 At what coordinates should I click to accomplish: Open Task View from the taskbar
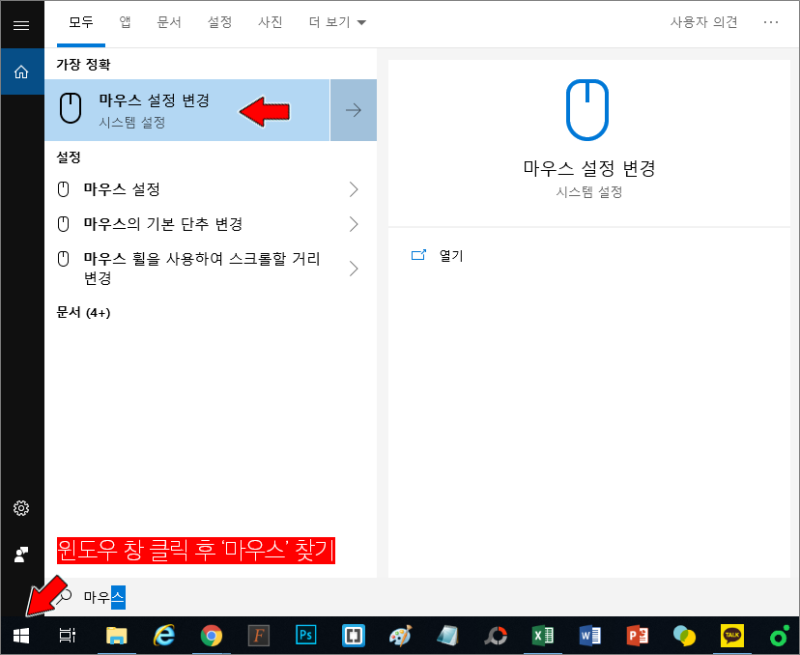pos(66,635)
